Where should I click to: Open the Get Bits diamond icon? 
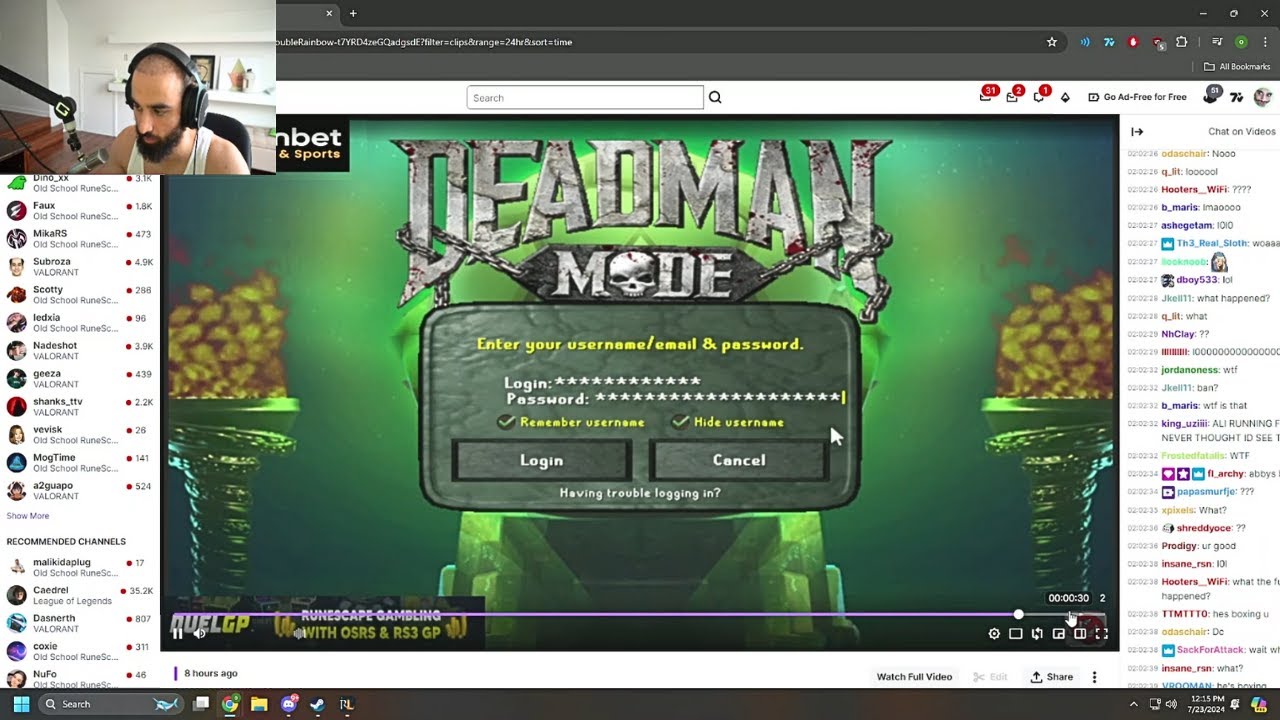(x=1065, y=97)
